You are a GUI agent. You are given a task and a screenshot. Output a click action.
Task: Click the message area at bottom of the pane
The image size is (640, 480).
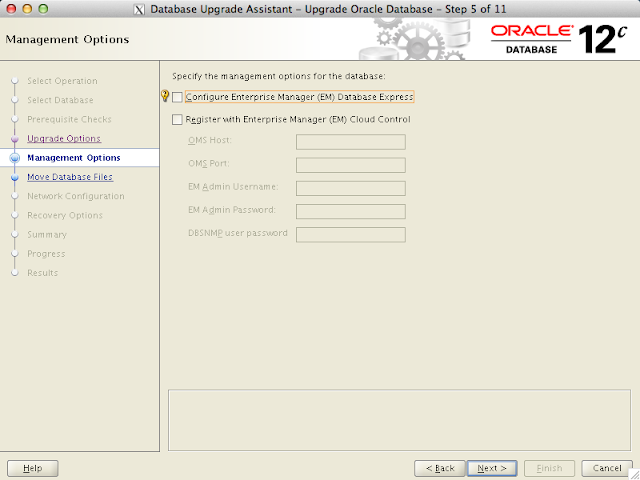pos(399,420)
